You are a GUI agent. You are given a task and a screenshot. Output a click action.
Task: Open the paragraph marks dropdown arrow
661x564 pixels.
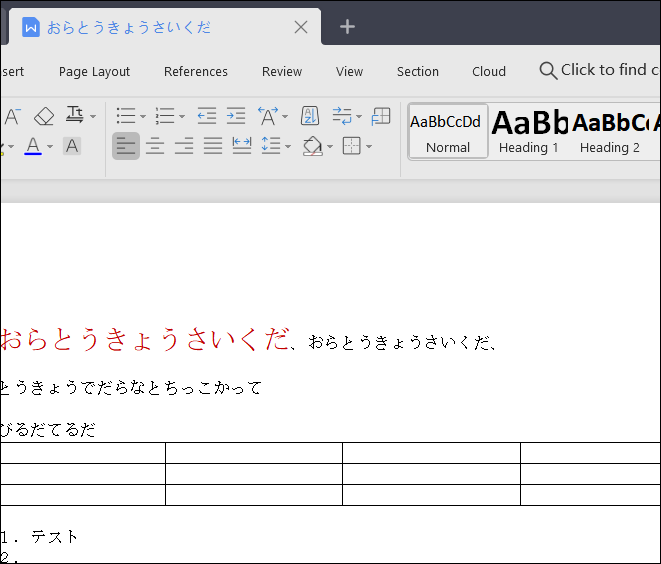coord(359,116)
